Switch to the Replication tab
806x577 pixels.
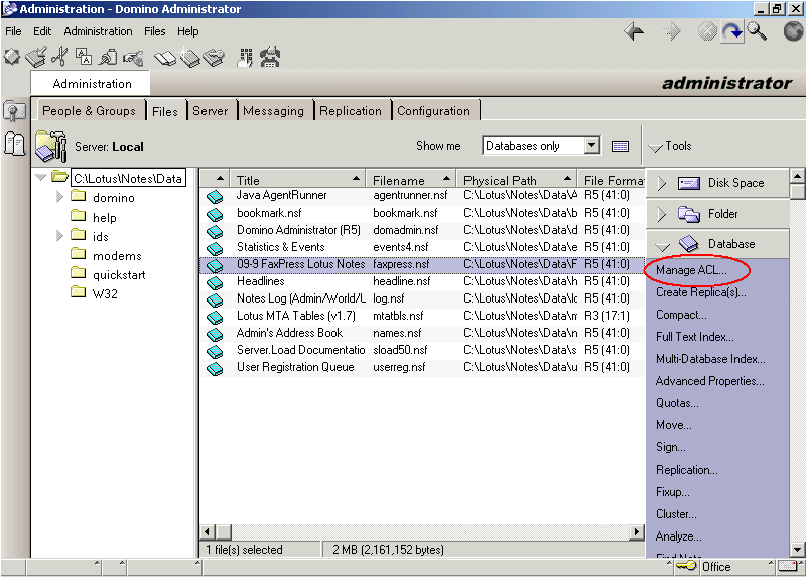tap(350, 111)
